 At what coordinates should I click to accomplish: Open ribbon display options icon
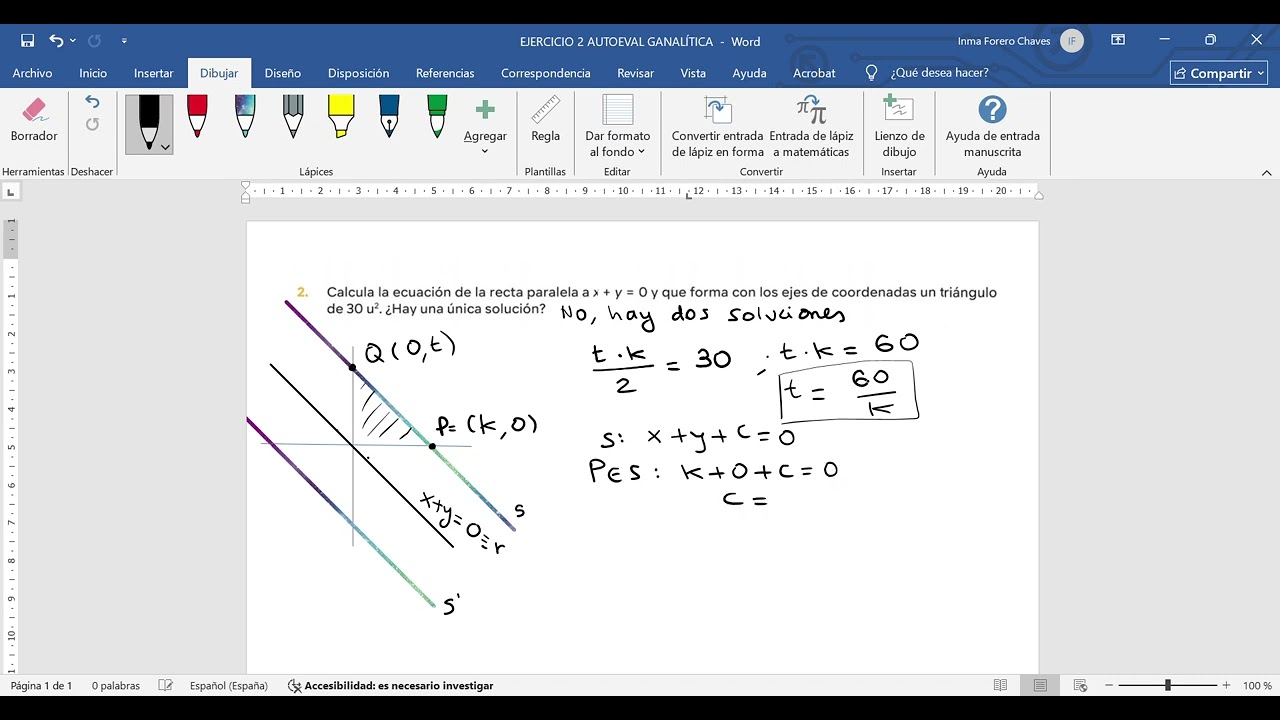click(1118, 40)
